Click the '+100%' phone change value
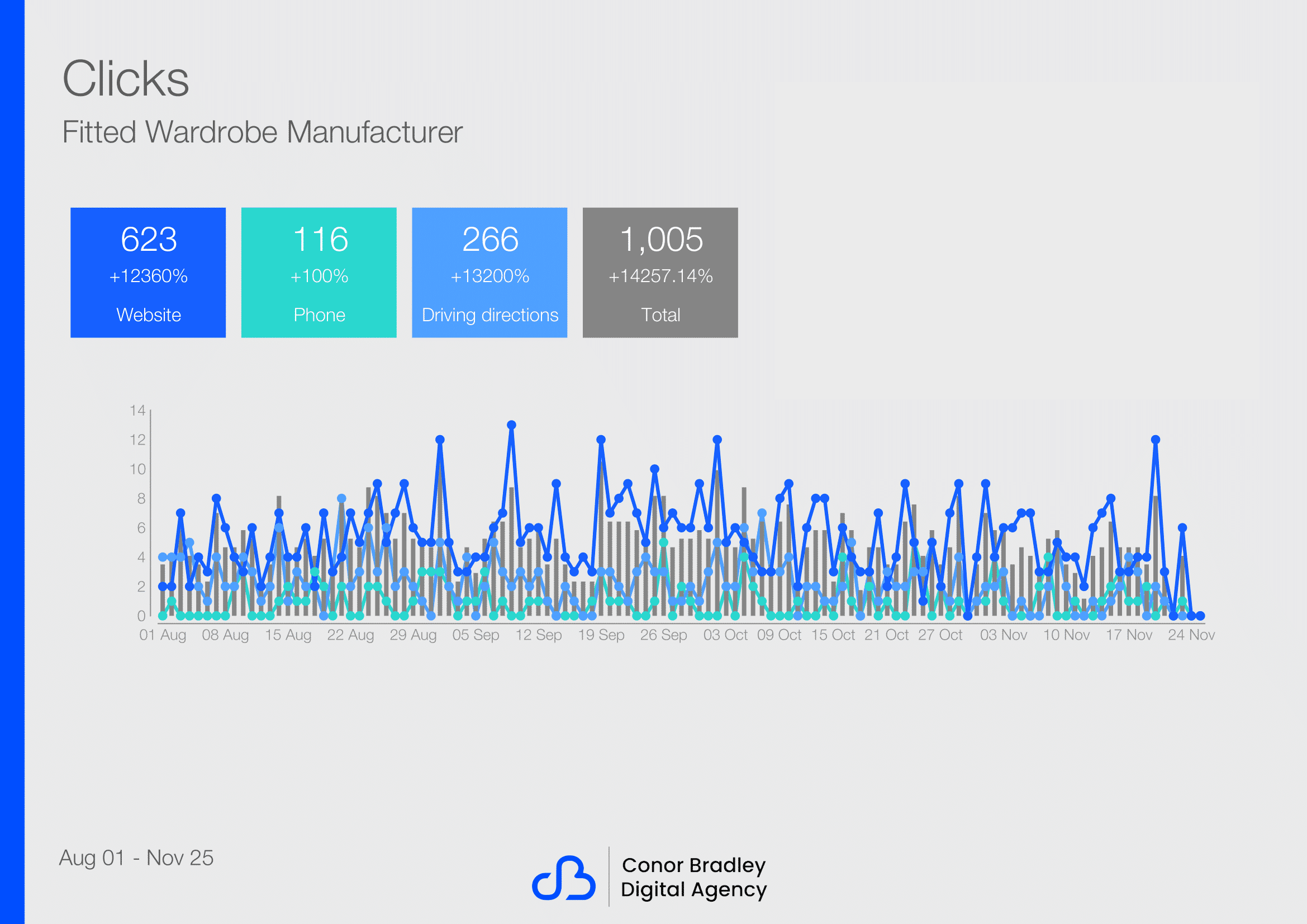1307x924 pixels. click(320, 276)
